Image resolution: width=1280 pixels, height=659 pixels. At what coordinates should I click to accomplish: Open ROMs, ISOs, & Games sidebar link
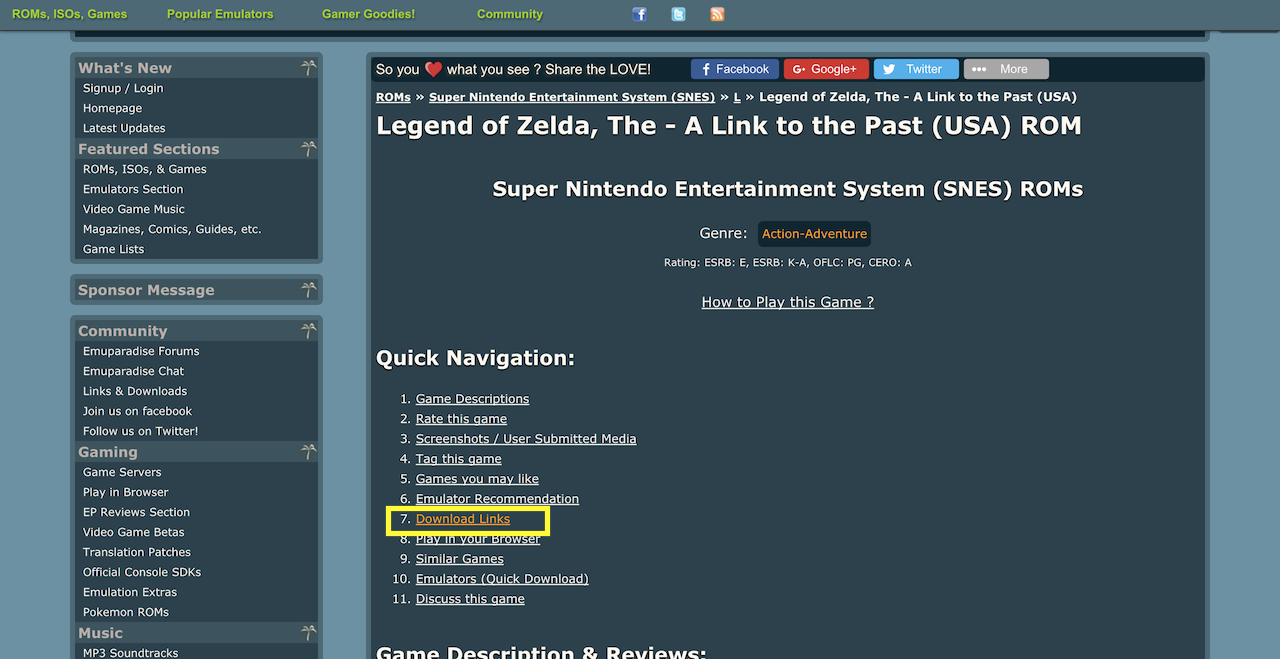point(145,169)
